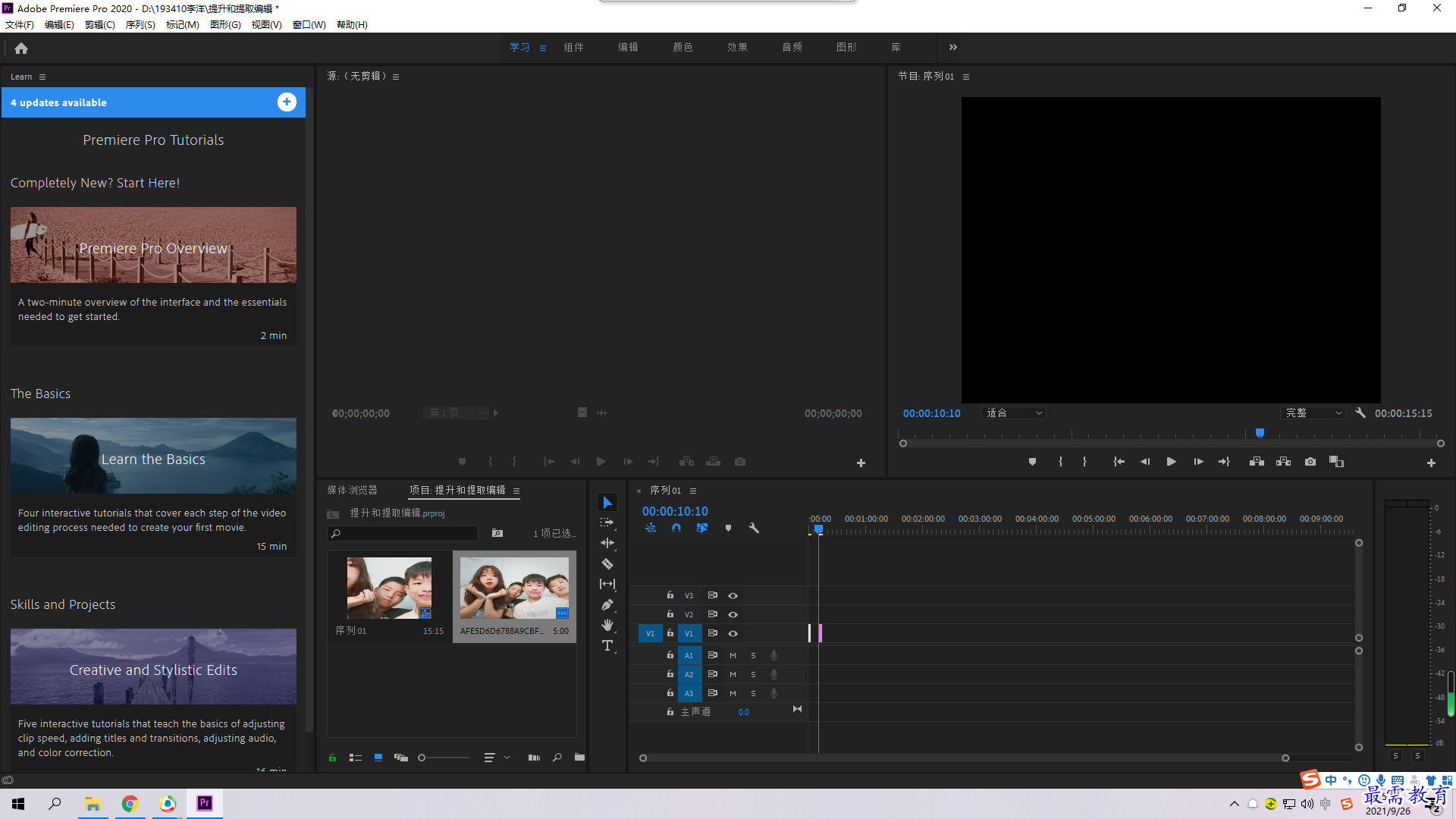
Task: Open the 窗口(W) menu
Action: pyautogui.click(x=309, y=25)
